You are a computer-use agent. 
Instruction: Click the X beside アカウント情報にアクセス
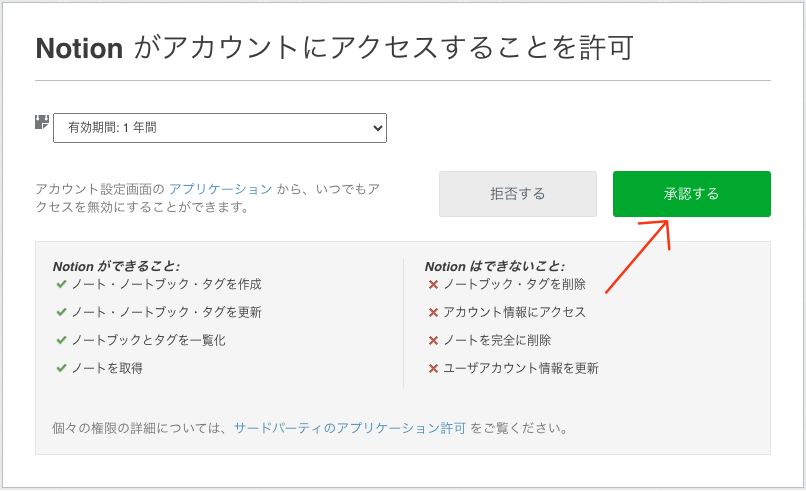tap(433, 312)
